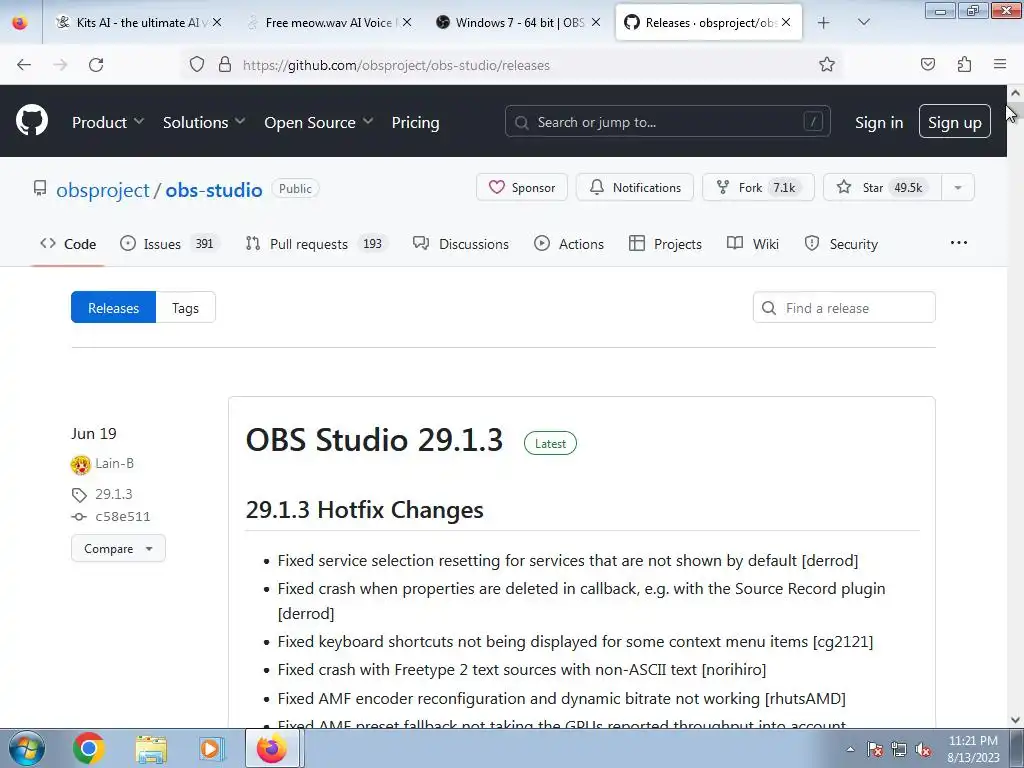Select the Releases button
Screen dimensions: 1024x768
click(x=114, y=308)
